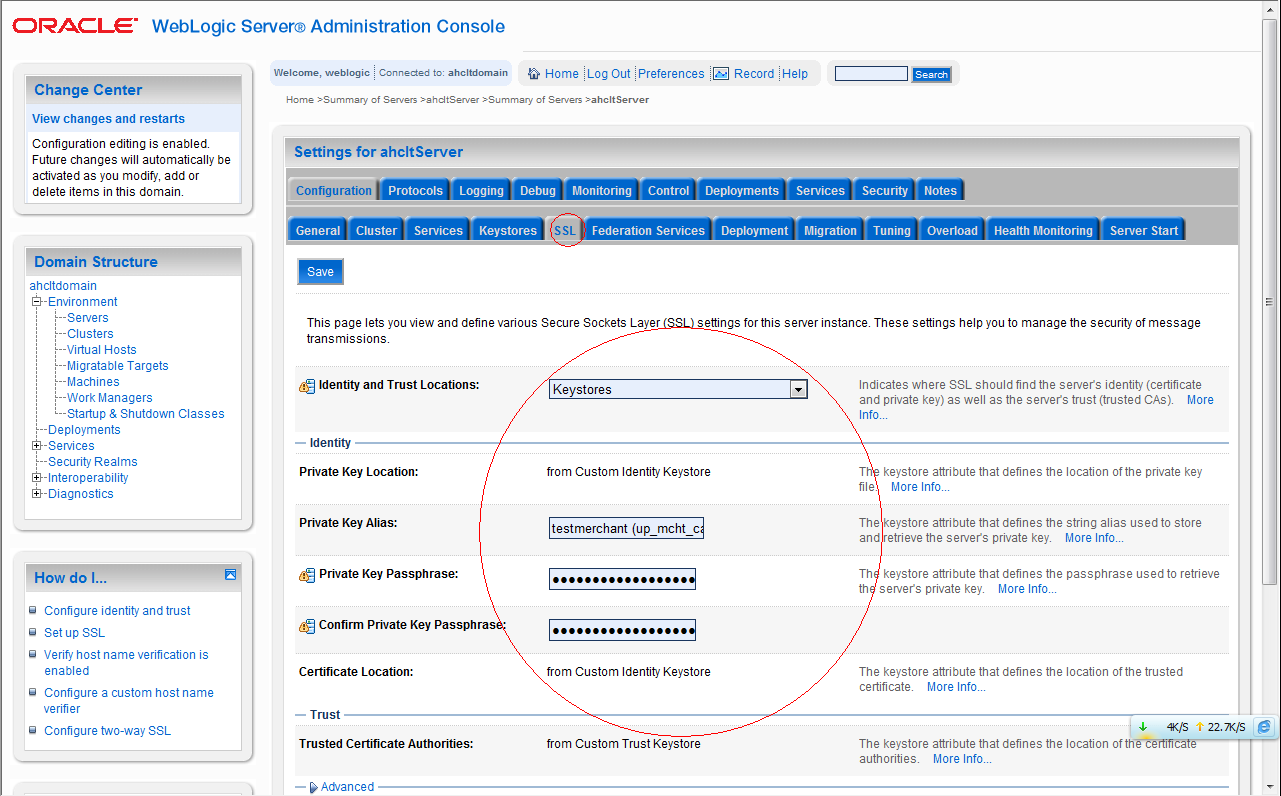The width and height of the screenshot is (1281, 796).
Task: Expand the Diagnostics tree node
Action: (37, 494)
